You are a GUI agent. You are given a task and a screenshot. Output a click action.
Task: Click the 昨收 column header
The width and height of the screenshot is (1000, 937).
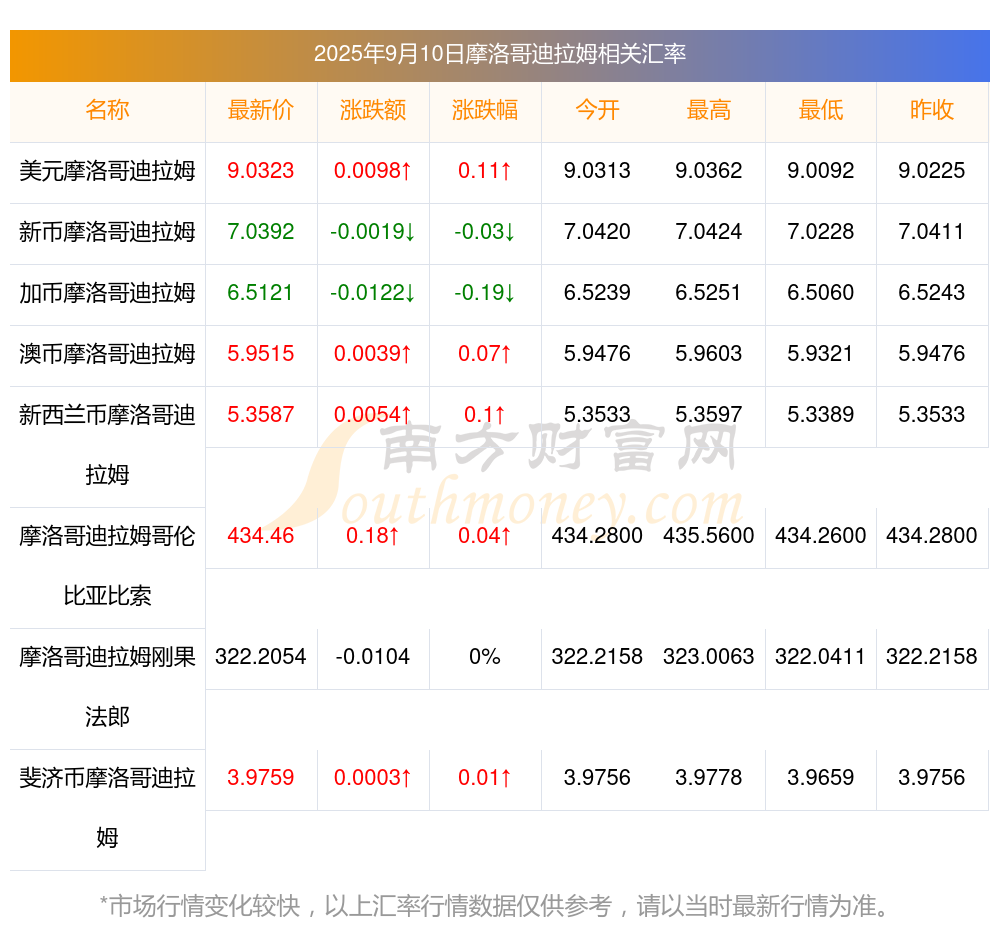pyautogui.click(x=932, y=110)
